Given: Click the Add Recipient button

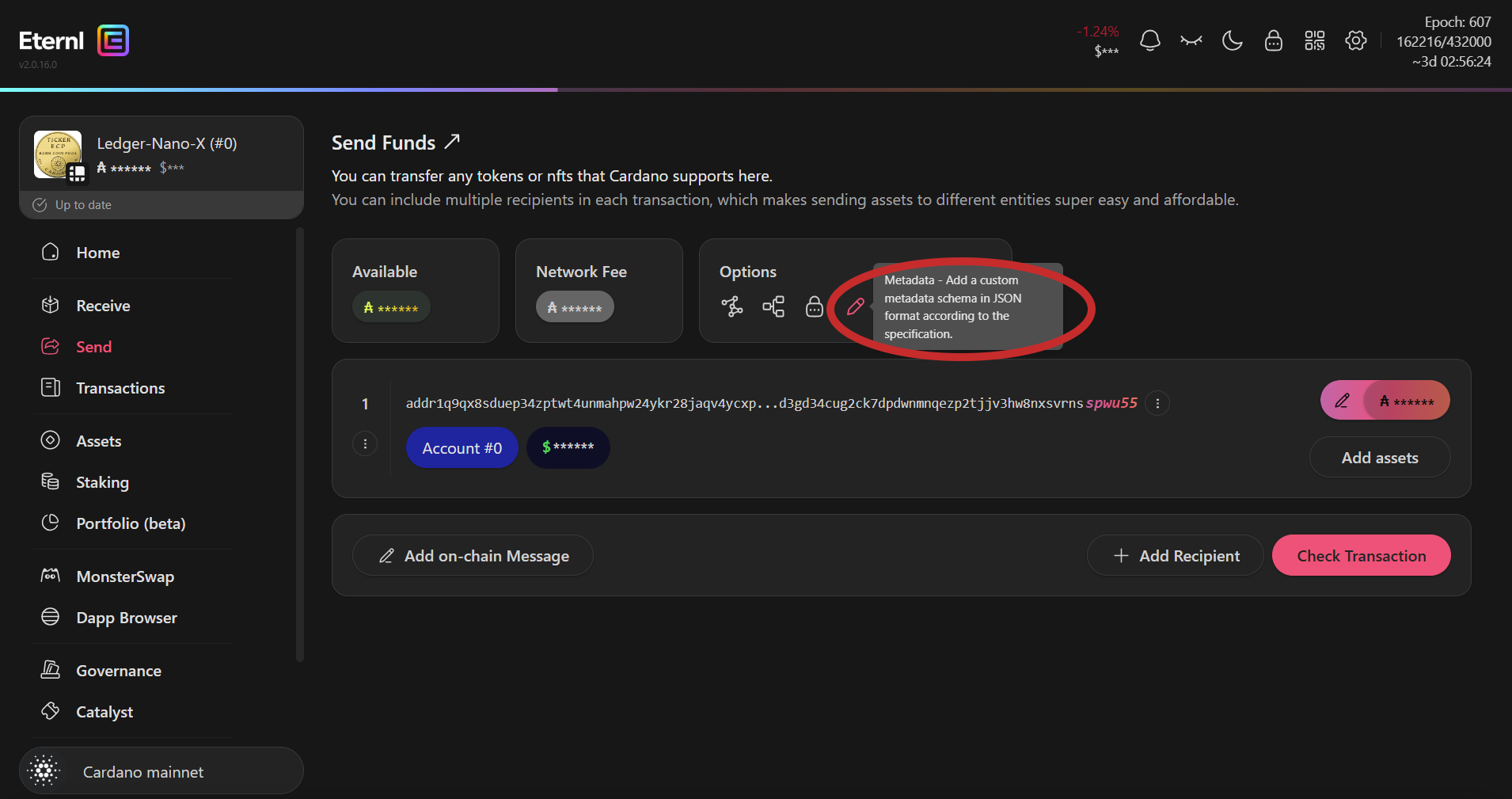Looking at the screenshot, I should pyautogui.click(x=1175, y=556).
